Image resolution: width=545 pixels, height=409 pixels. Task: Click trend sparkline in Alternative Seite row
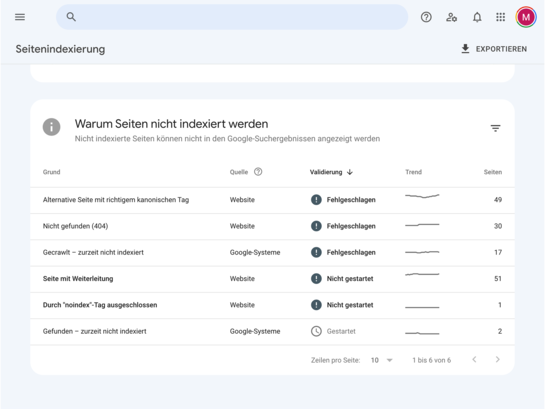[x=422, y=196]
